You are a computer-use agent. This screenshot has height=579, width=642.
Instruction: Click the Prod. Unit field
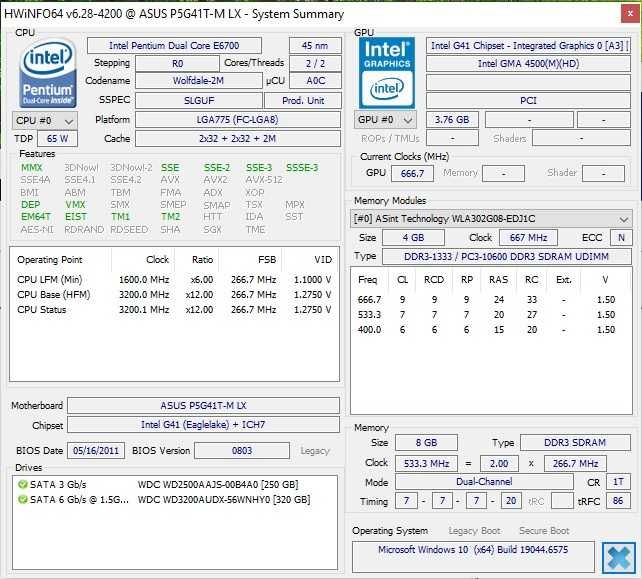pos(303,100)
